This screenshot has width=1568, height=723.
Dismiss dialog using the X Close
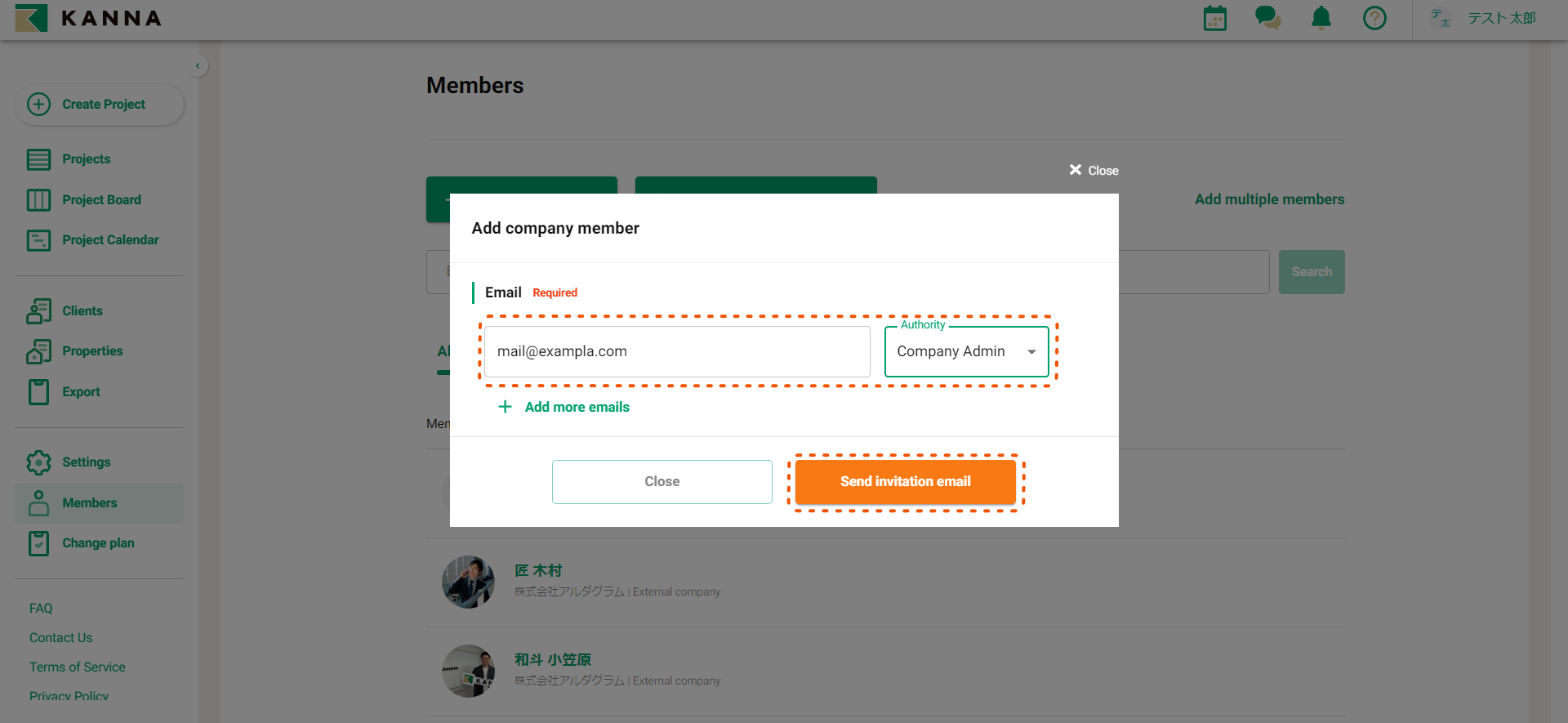pyautogui.click(x=1094, y=170)
